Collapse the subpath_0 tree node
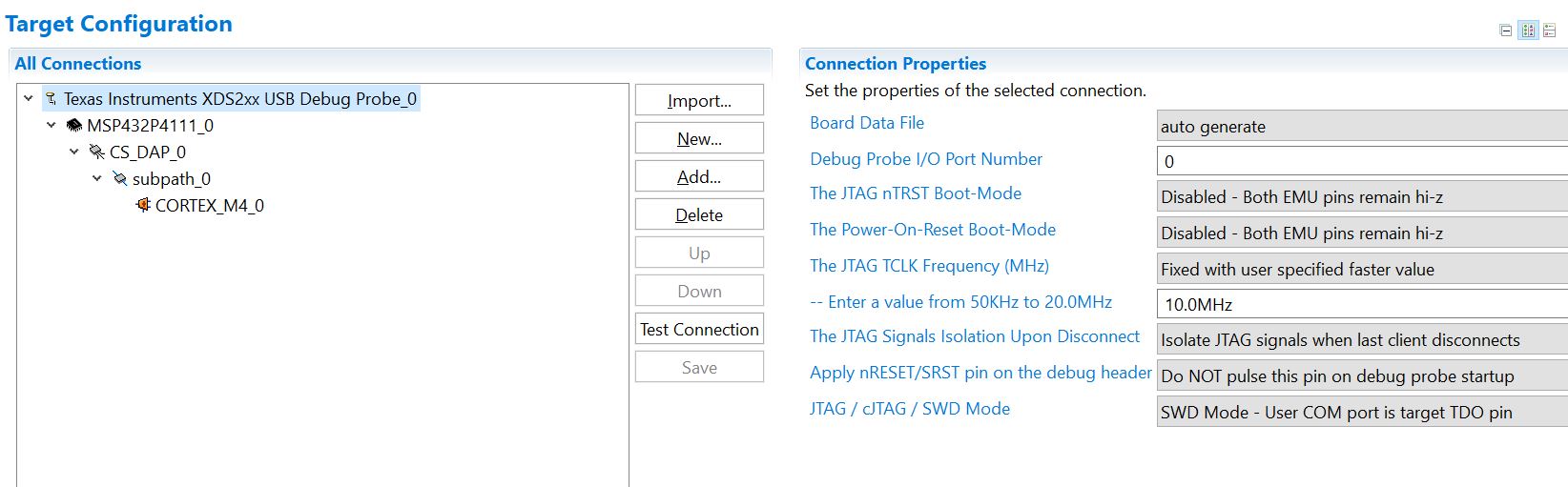 97,178
